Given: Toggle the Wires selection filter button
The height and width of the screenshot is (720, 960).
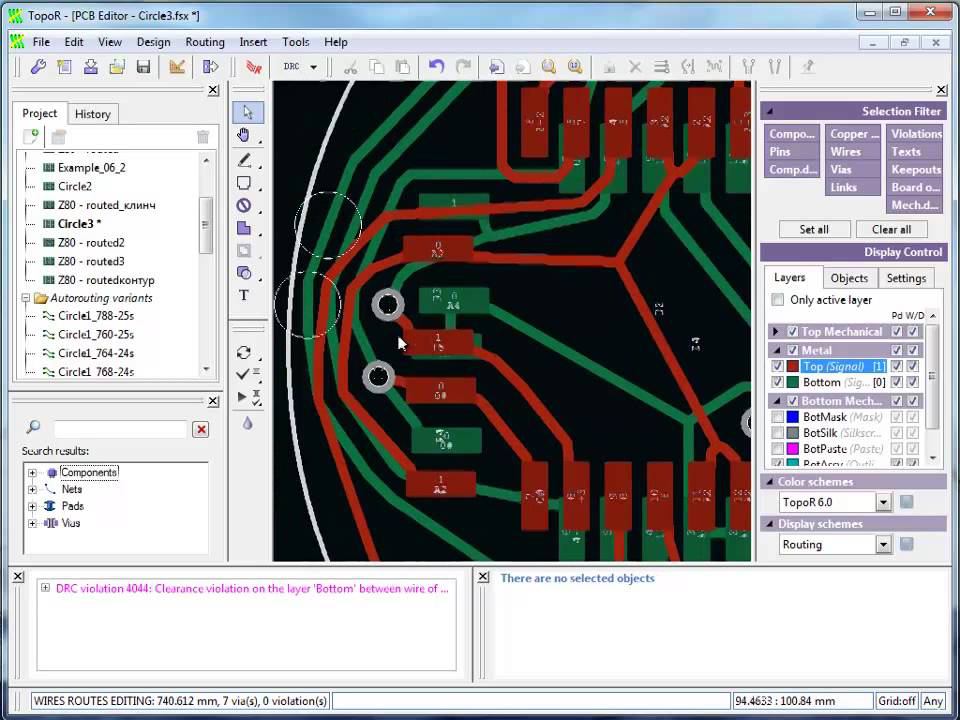Looking at the screenshot, I should coord(852,151).
